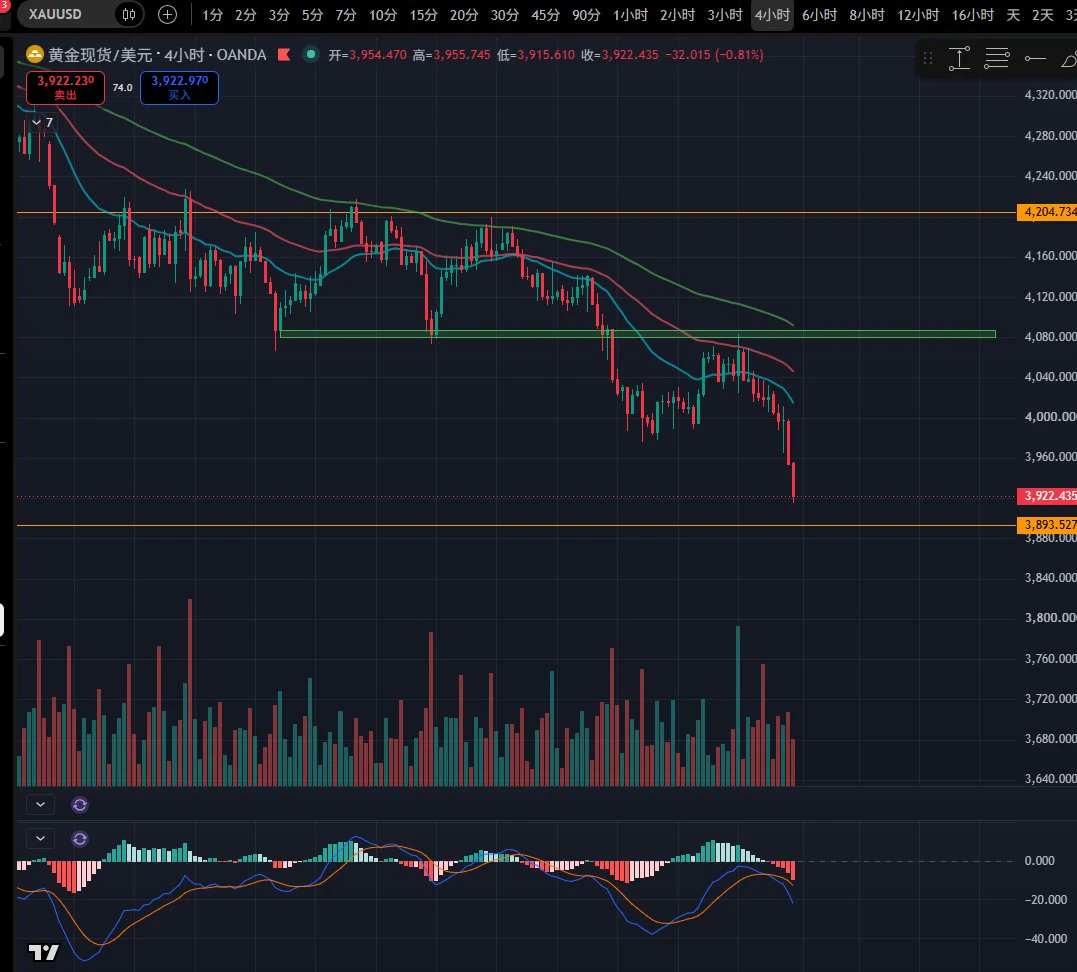Click the TradingView logo

[43, 952]
